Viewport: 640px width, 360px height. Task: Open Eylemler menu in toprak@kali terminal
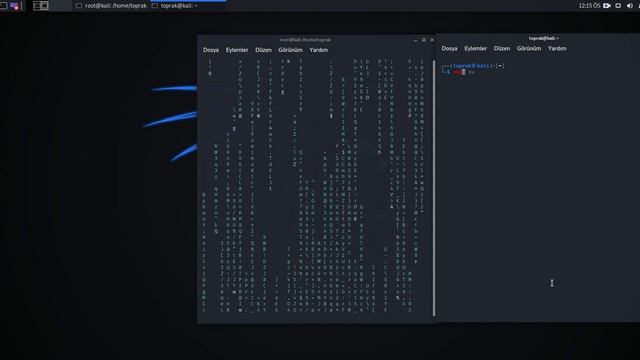tap(476, 48)
